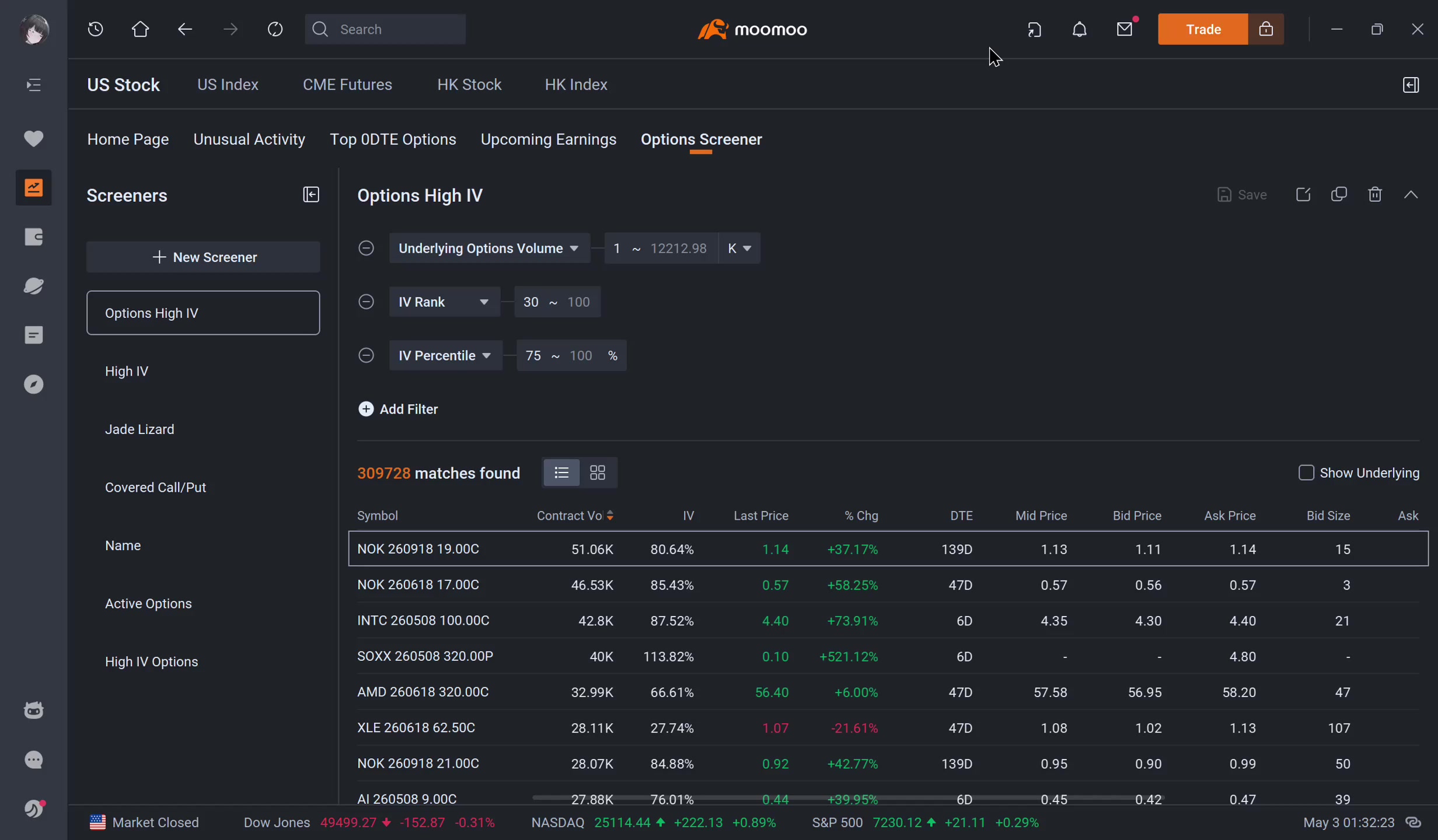Open the compass explore icon
Viewport: 1438px width, 840px height.
(x=34, y=384)
